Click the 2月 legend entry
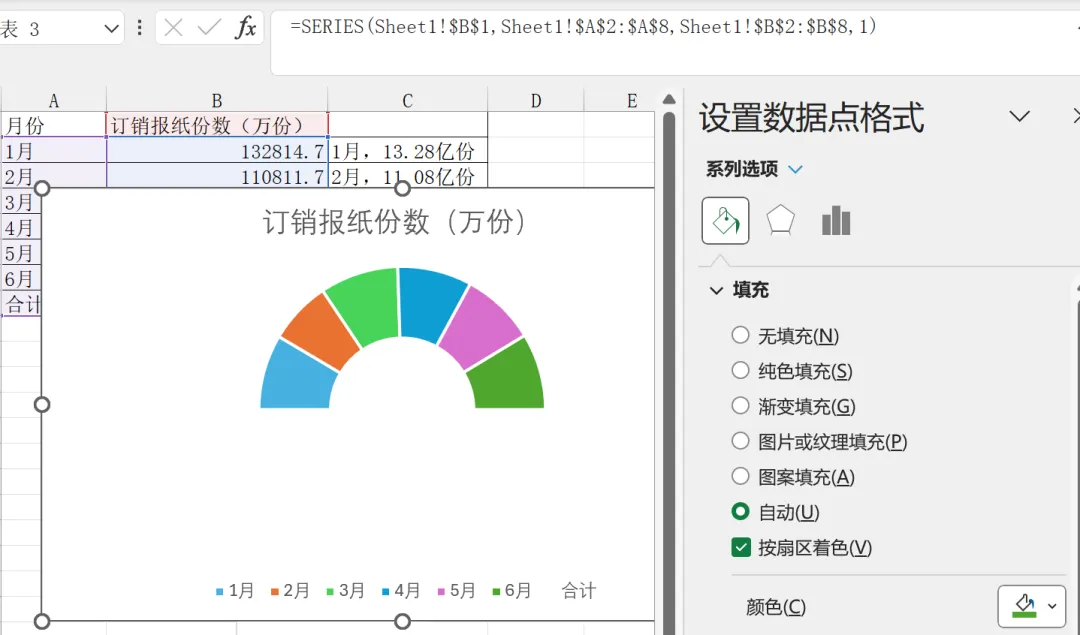Image resolution: width=1080 pixels, height=635 pixels. click(290, 590)
